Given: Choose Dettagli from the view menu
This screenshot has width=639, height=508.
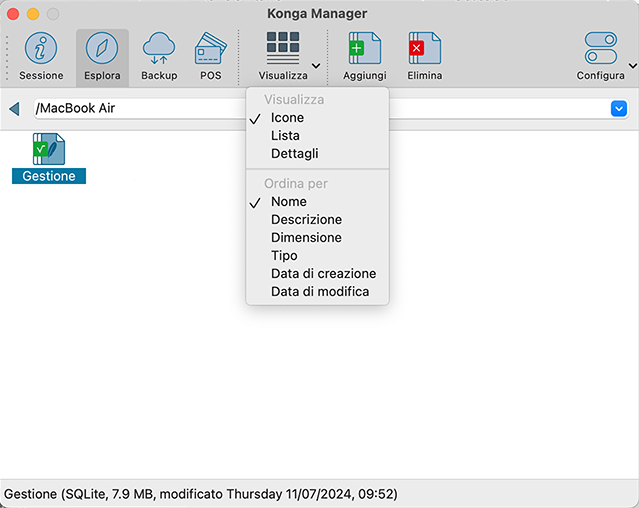Looking at the screenshot, I should (294, 154).
